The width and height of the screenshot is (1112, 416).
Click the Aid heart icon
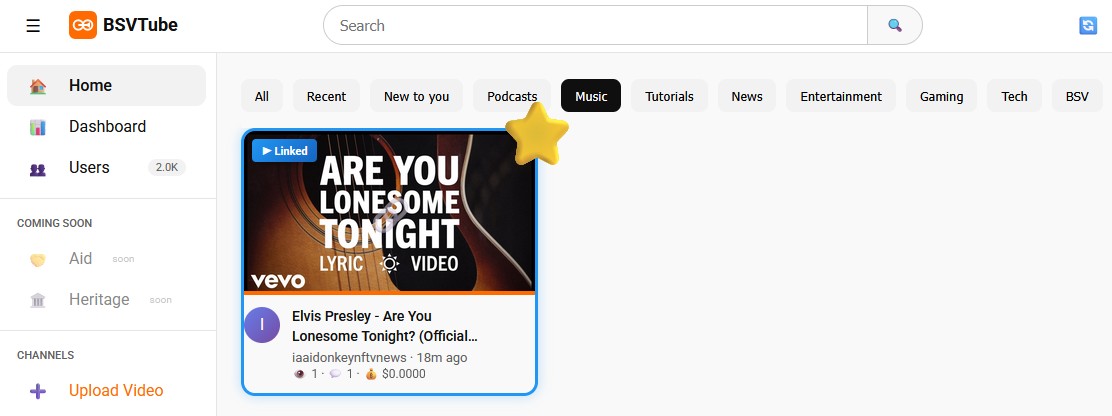coord(38,260)
